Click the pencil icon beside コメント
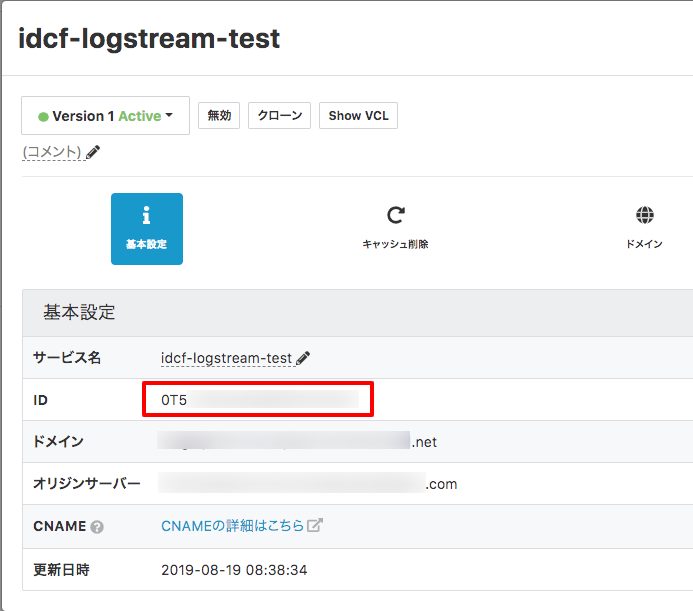 (x=93, y=152)
